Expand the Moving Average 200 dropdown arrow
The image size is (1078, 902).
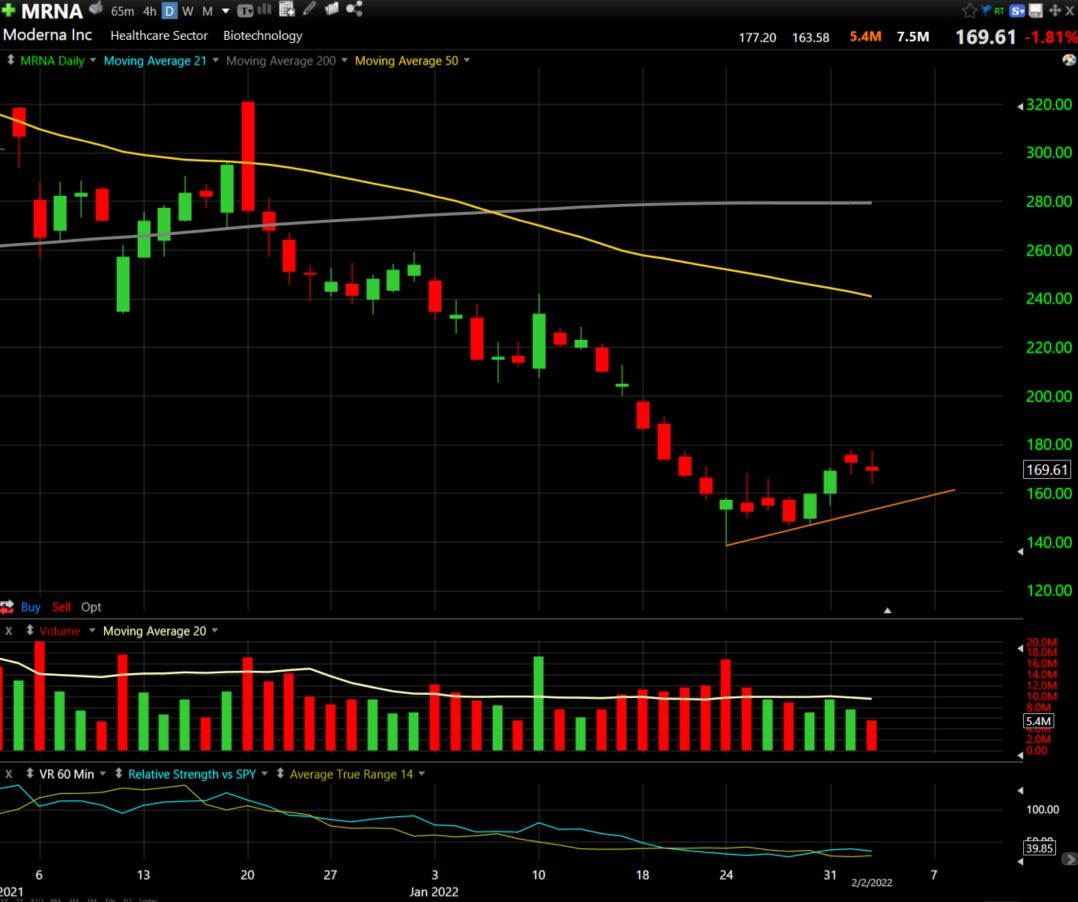pyautogui.click(x=344, y=60)
